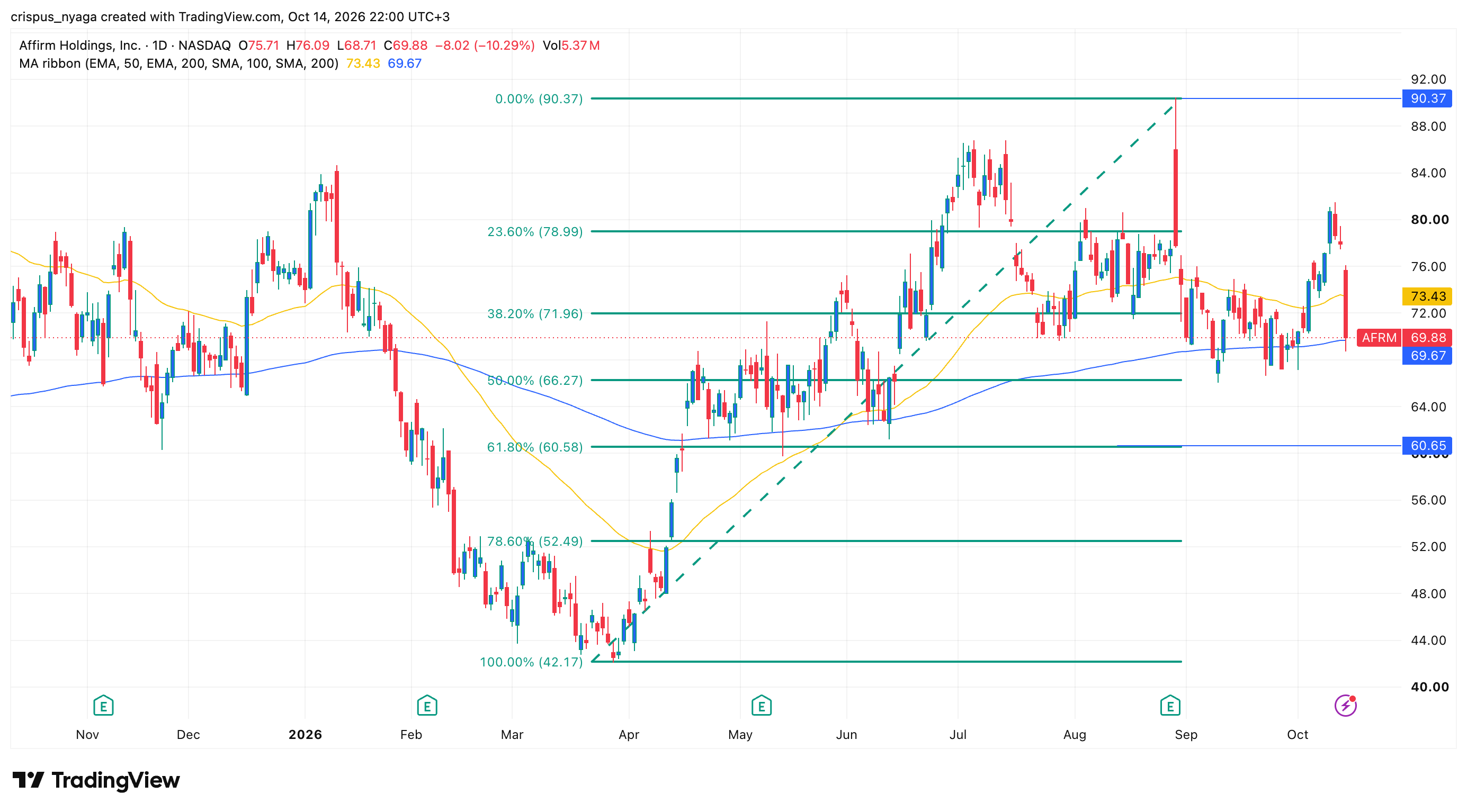Click the 61.80% (60.58) Fibonacci label
The height and width of the screenshot is (812, 1467).
pyautogui.click(x=535, y=447)
